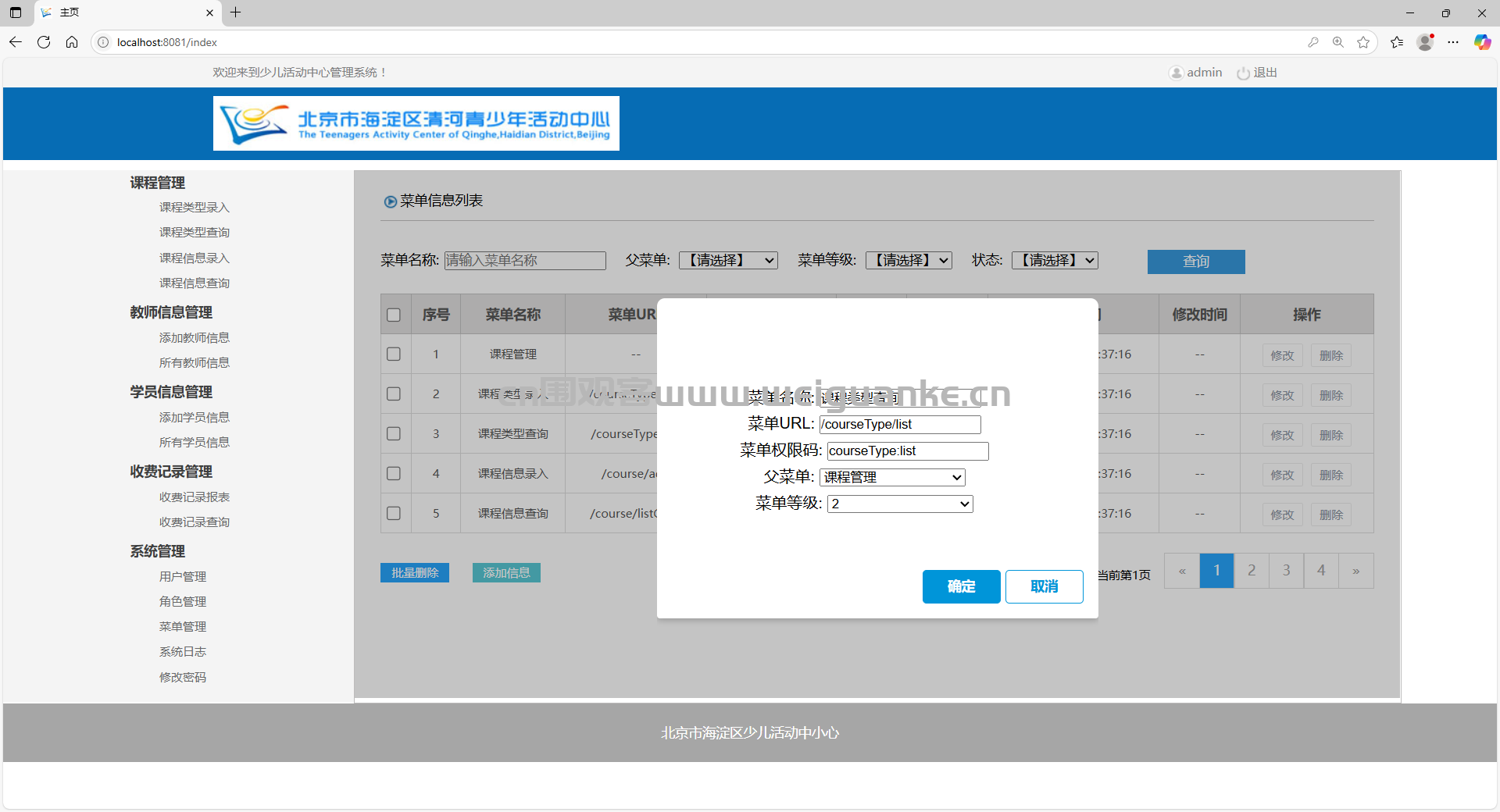Open the dialog 父菜单 dropdown
The width and height of the screenshot is (1500, 812).
(x=892, y=477)
